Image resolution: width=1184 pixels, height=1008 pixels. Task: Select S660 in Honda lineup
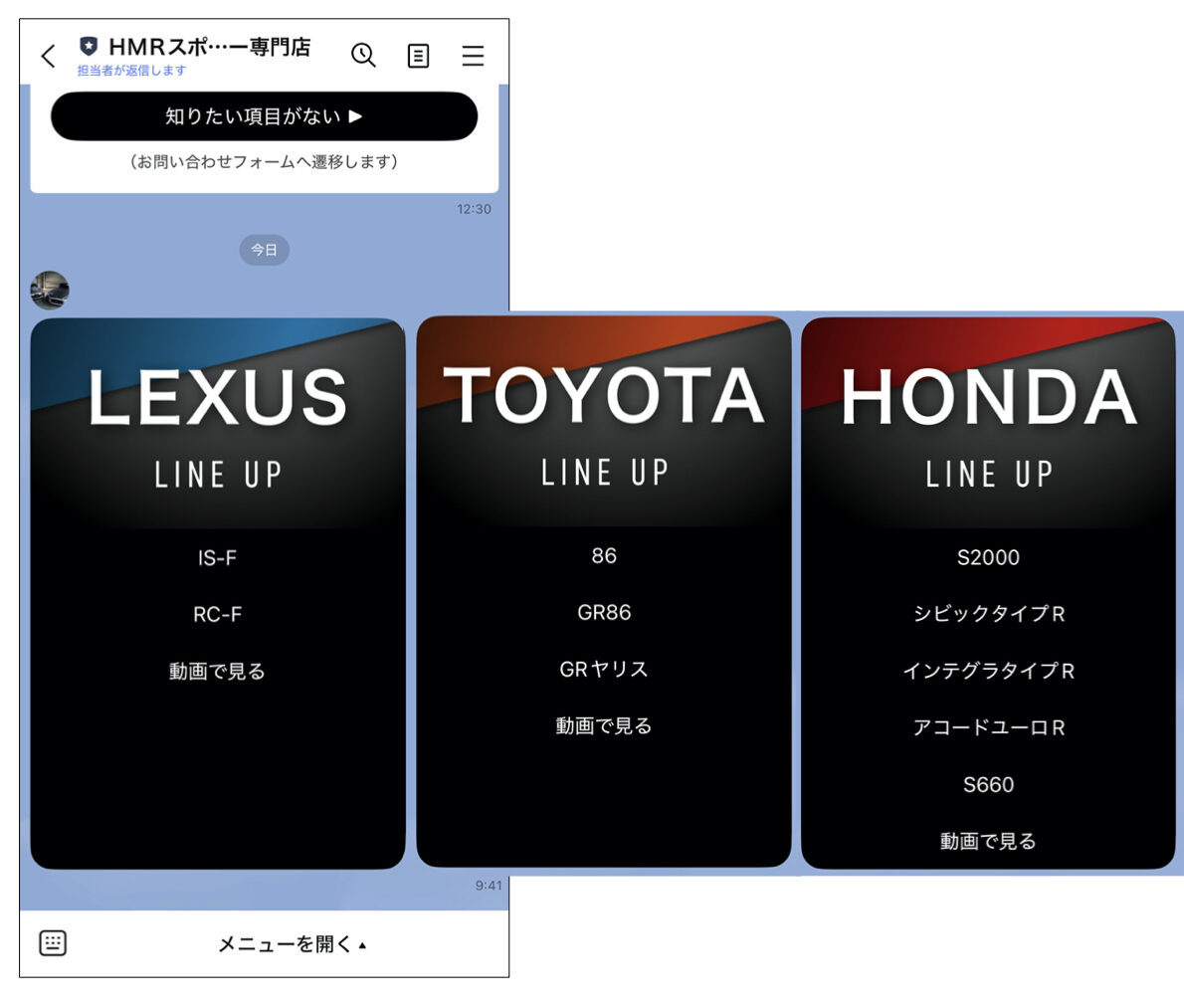click(988, 784)
